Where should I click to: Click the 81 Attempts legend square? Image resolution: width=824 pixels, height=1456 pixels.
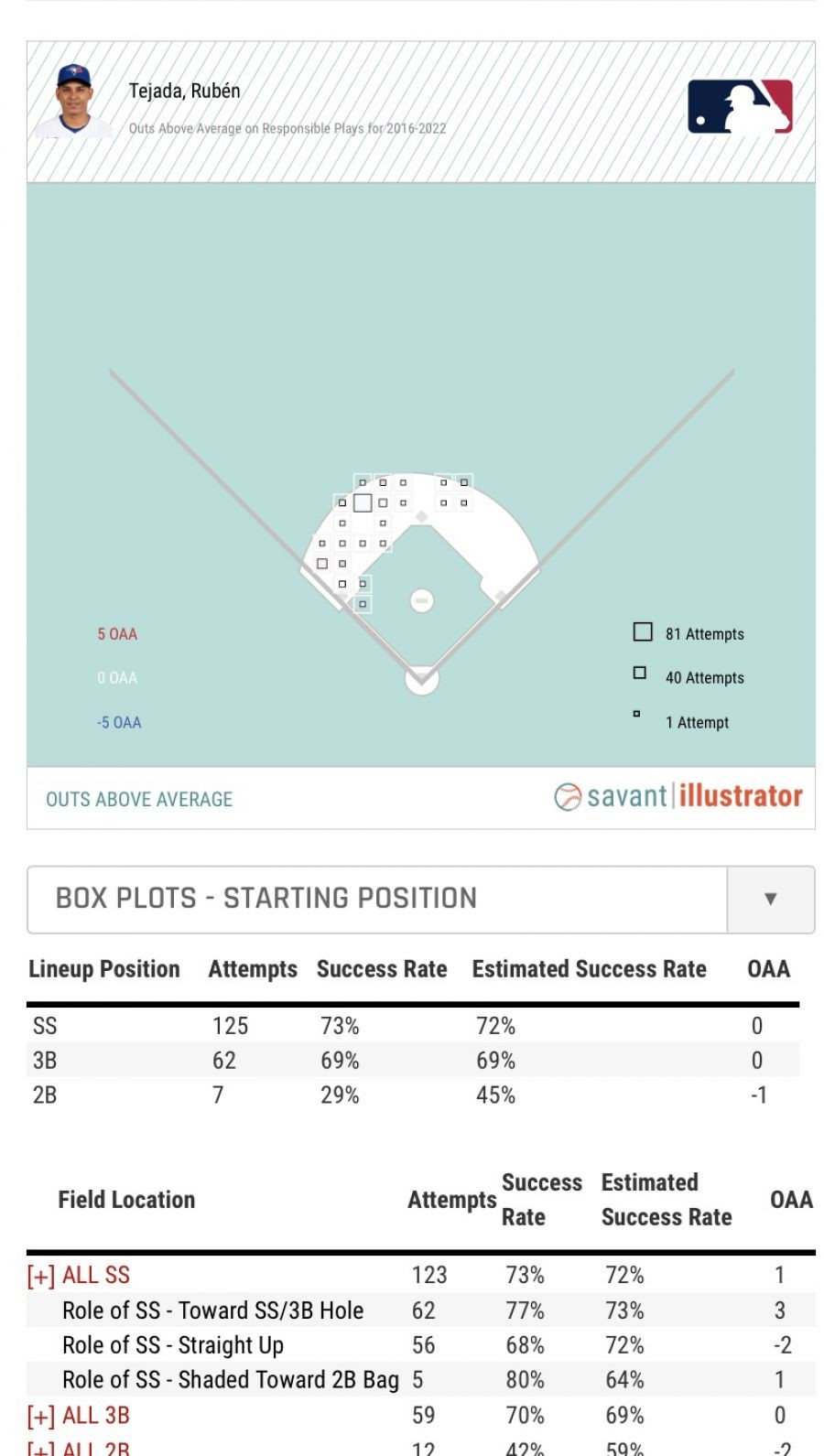point(643,632)
